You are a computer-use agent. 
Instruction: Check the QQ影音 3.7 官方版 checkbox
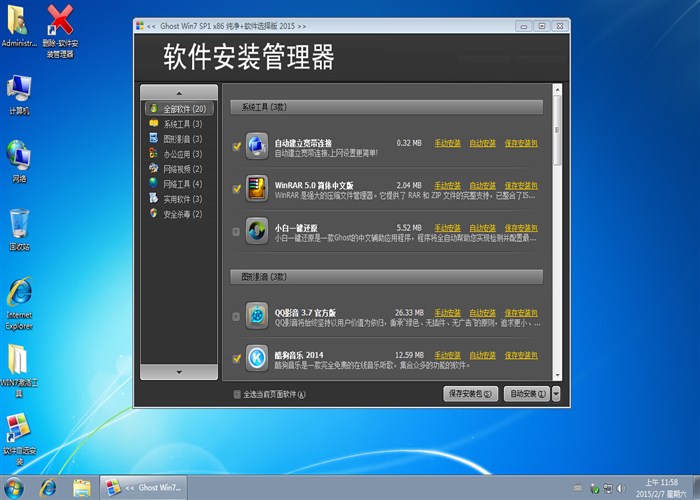pyautogui.click(x=236, y=317)
